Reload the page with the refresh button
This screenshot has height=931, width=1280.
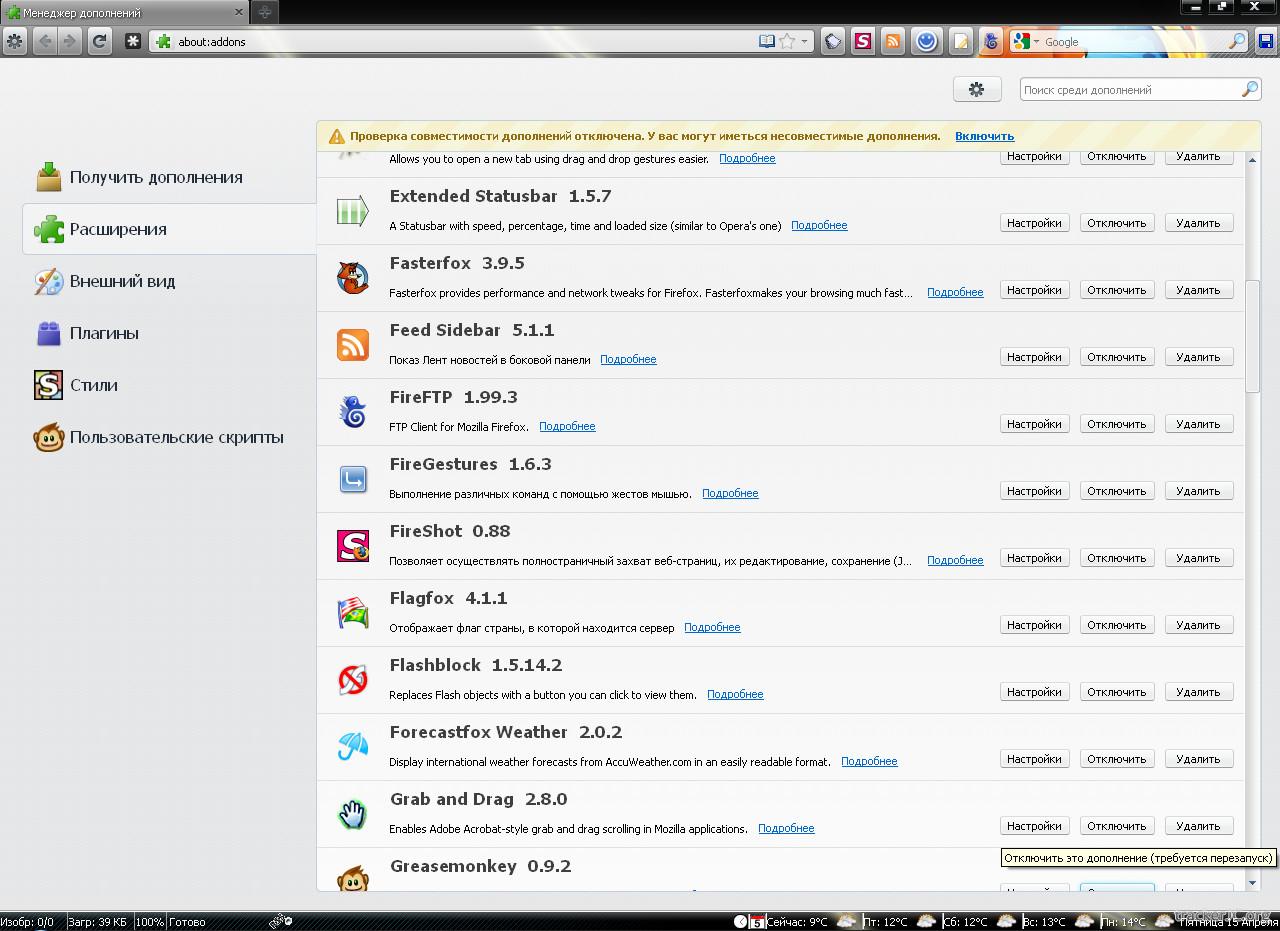pos(98,41)
